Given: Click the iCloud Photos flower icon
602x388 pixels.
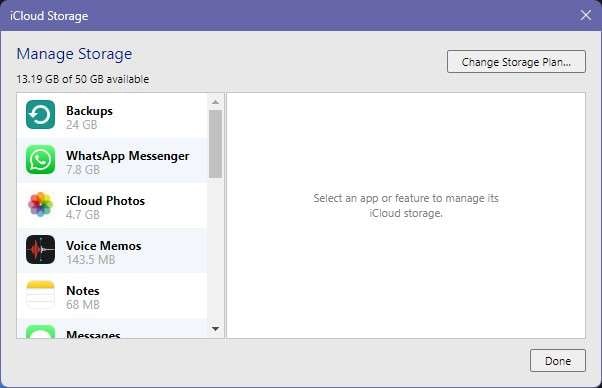Looking at the screenshot, I should point(41,205).
